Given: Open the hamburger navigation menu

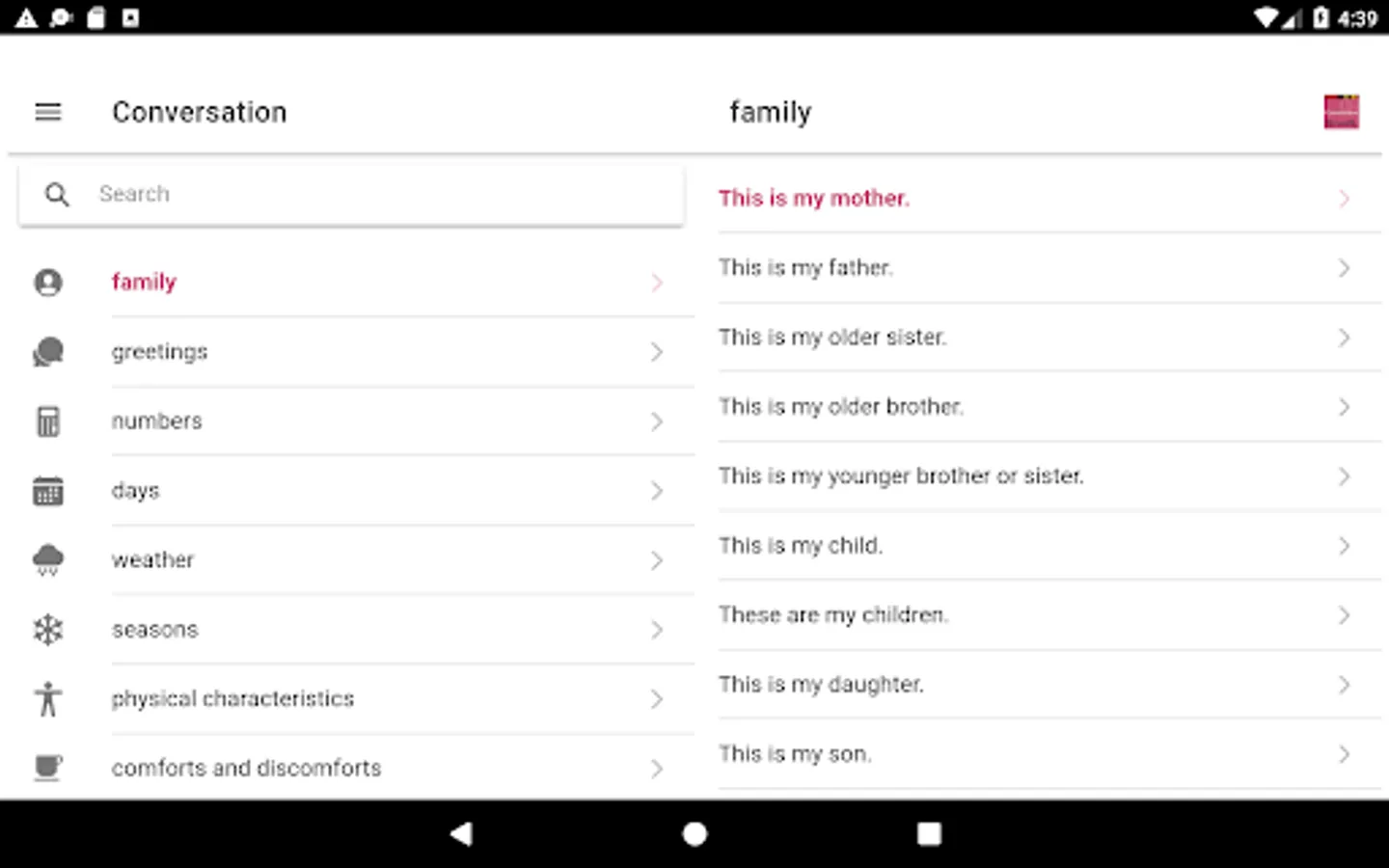Looking at the screenshot, I should point(48,112).
